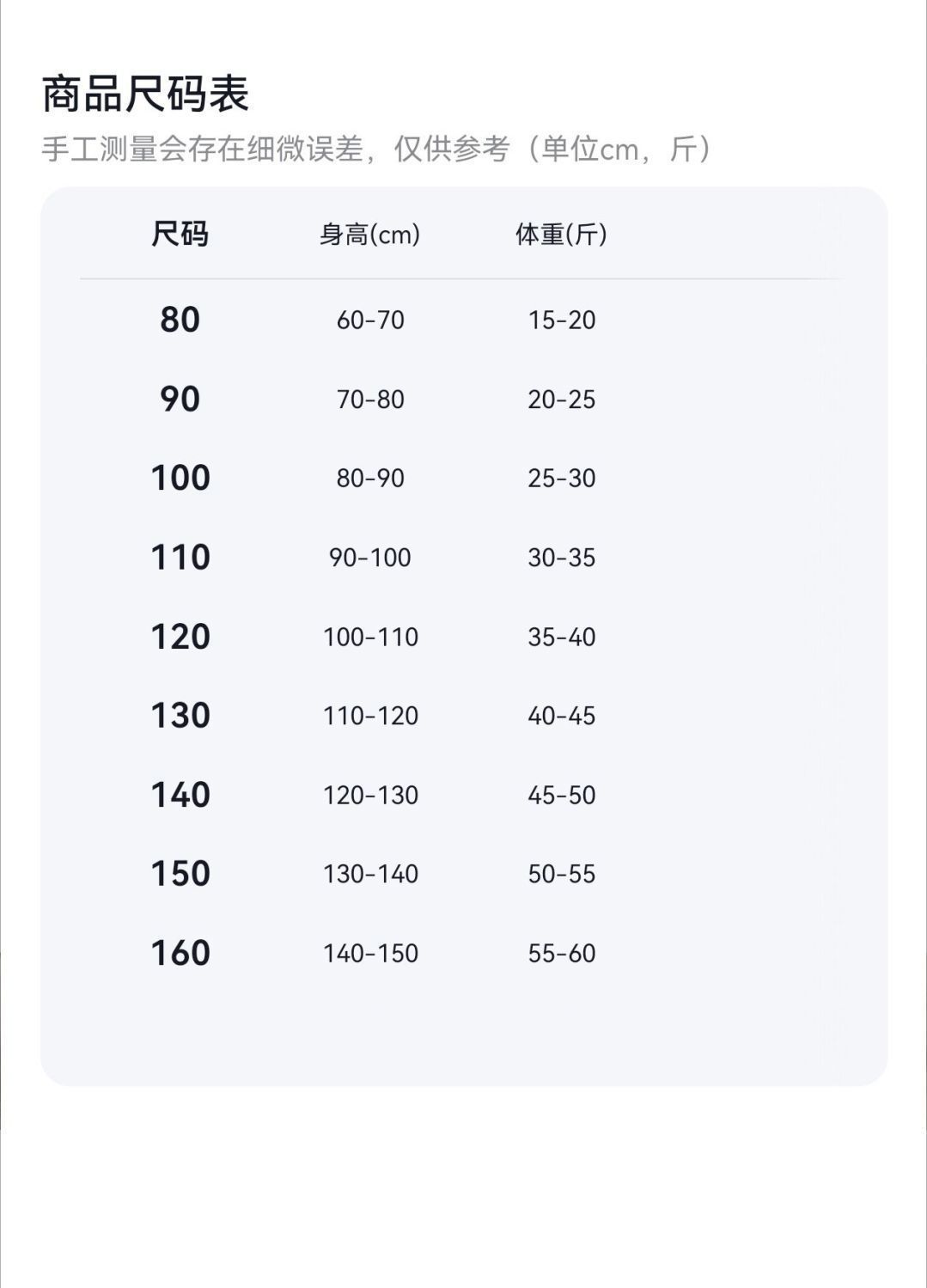Click the measurement error note subtitle
This screenshot has height=1288, width=927.
pyautogui.click(x=377, y=150)
